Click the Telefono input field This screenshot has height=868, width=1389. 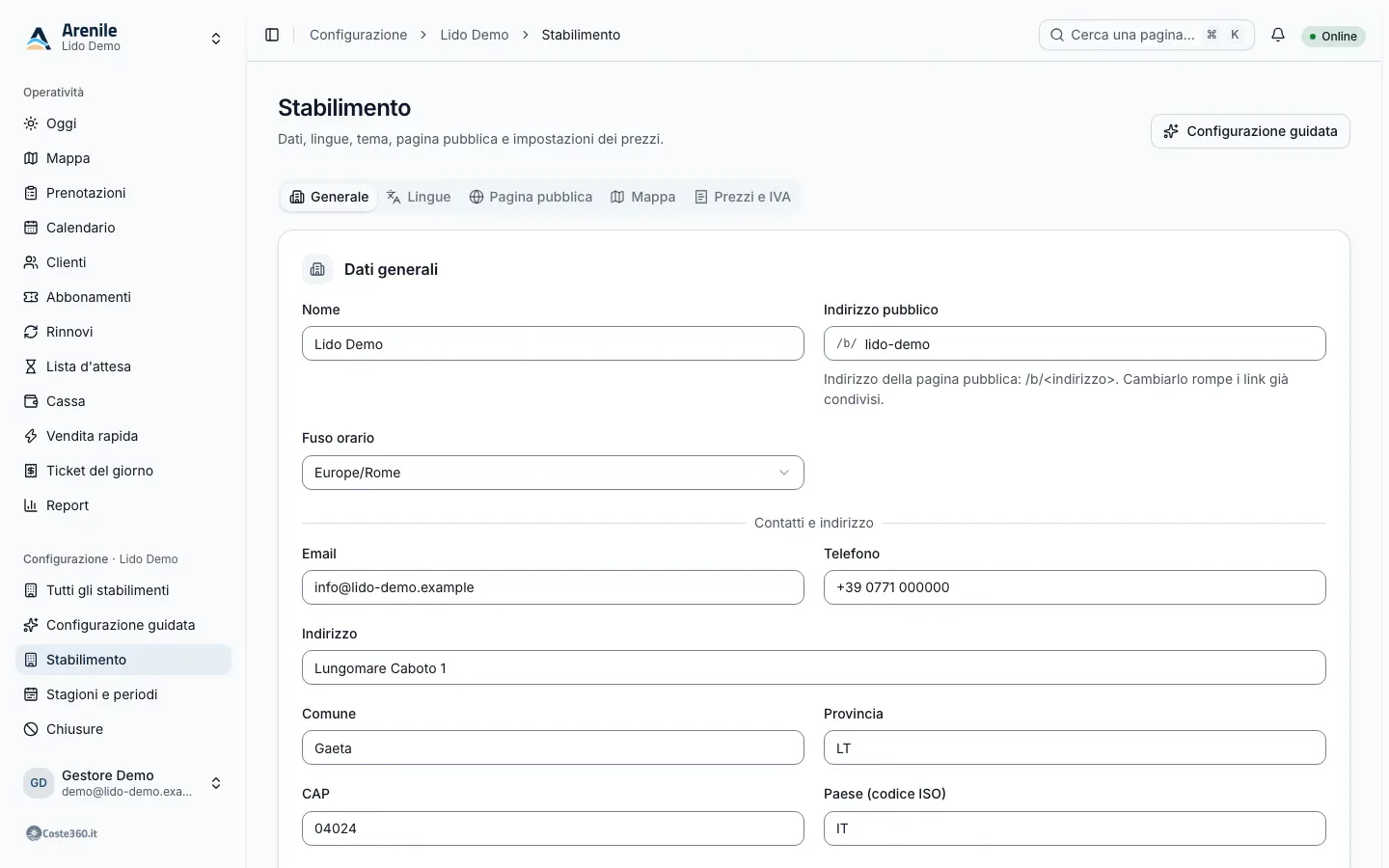(x=1075, y=587)
